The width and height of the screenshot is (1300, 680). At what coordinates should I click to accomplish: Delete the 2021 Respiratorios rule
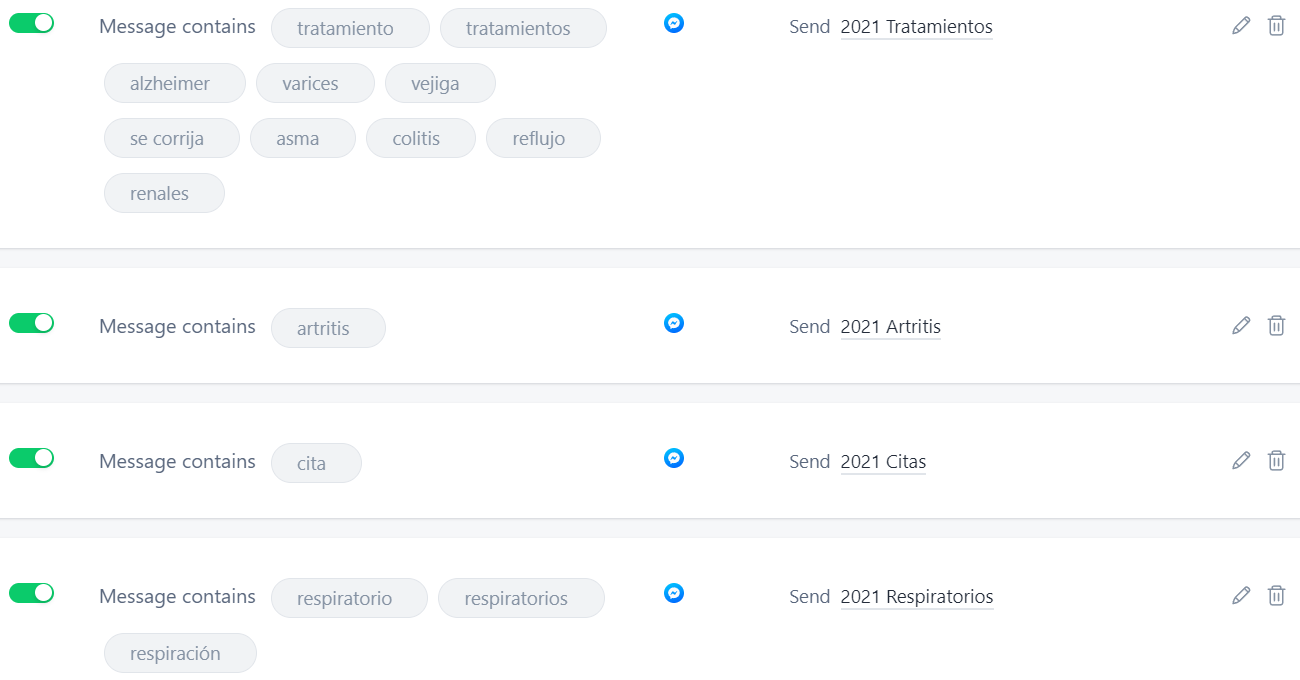coord(1276,595)
